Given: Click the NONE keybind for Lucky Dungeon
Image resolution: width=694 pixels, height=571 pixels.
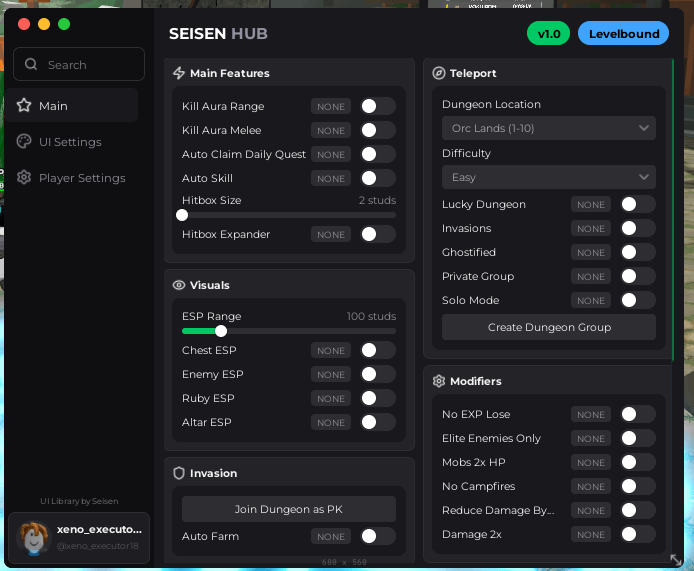Looking at the screenshot, I should click(591, 204).
